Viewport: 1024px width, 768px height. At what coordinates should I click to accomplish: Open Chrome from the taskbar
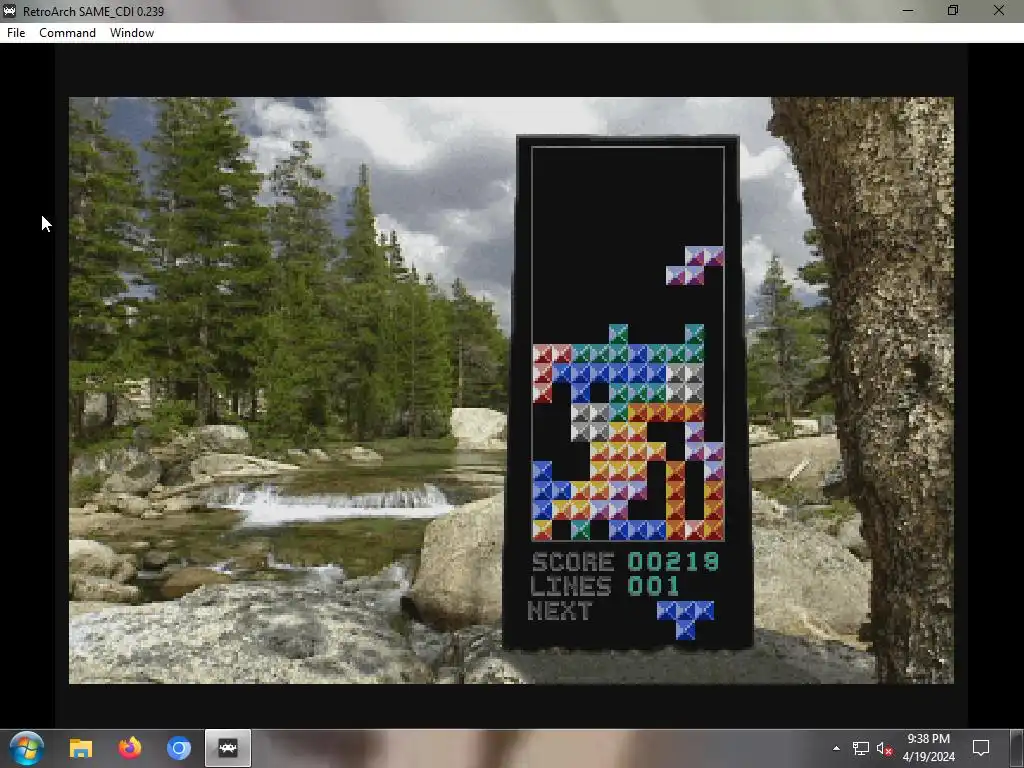point(178,748)
